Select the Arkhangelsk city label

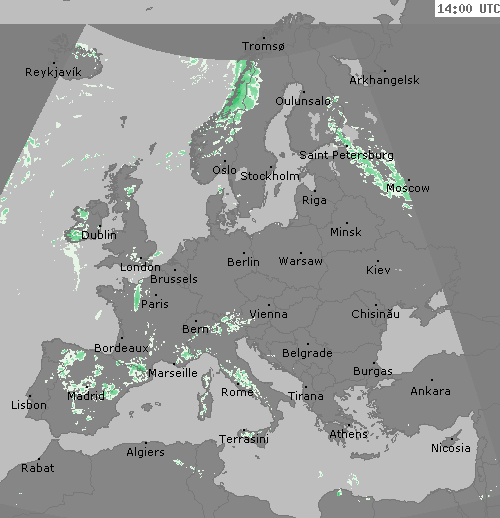(384, 80)
